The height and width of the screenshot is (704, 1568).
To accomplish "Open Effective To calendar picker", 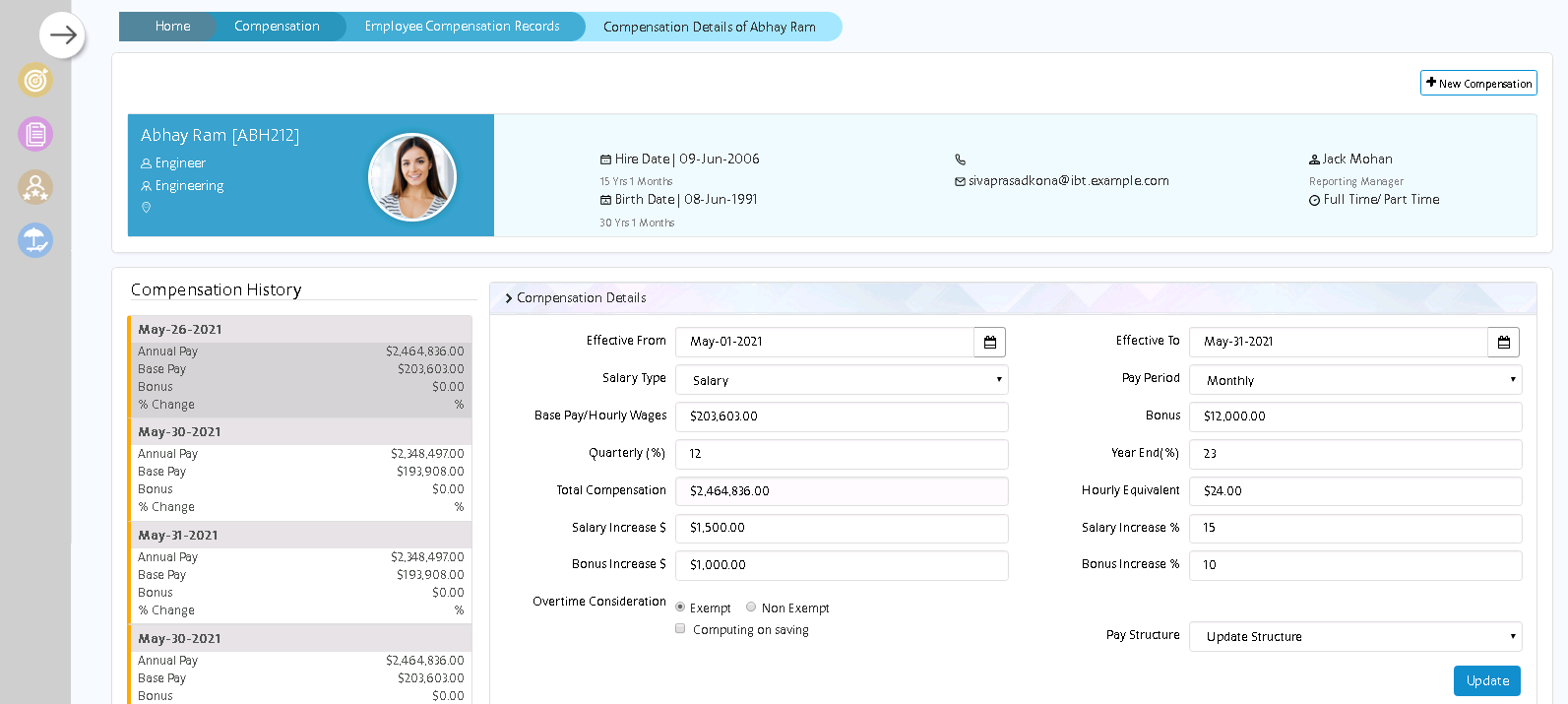I will 1503,342.
